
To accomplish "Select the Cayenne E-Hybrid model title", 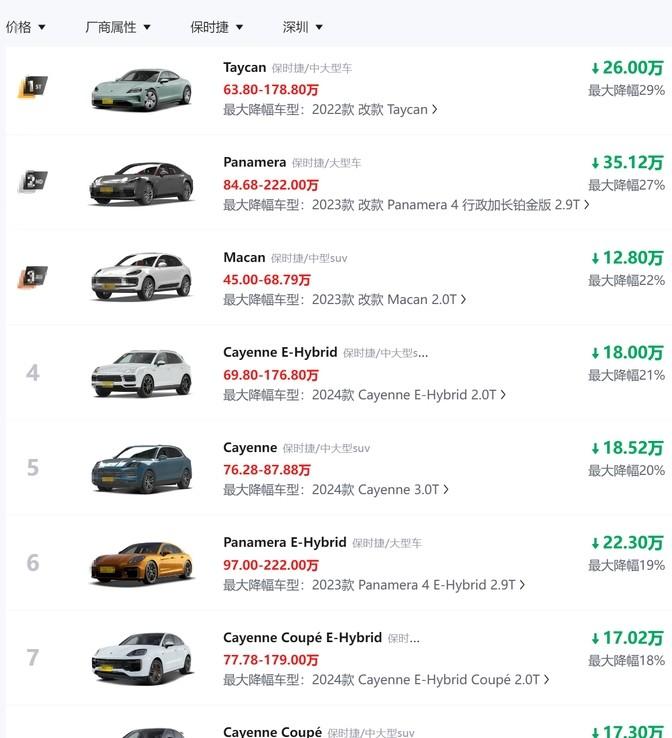I will (280, 352).
